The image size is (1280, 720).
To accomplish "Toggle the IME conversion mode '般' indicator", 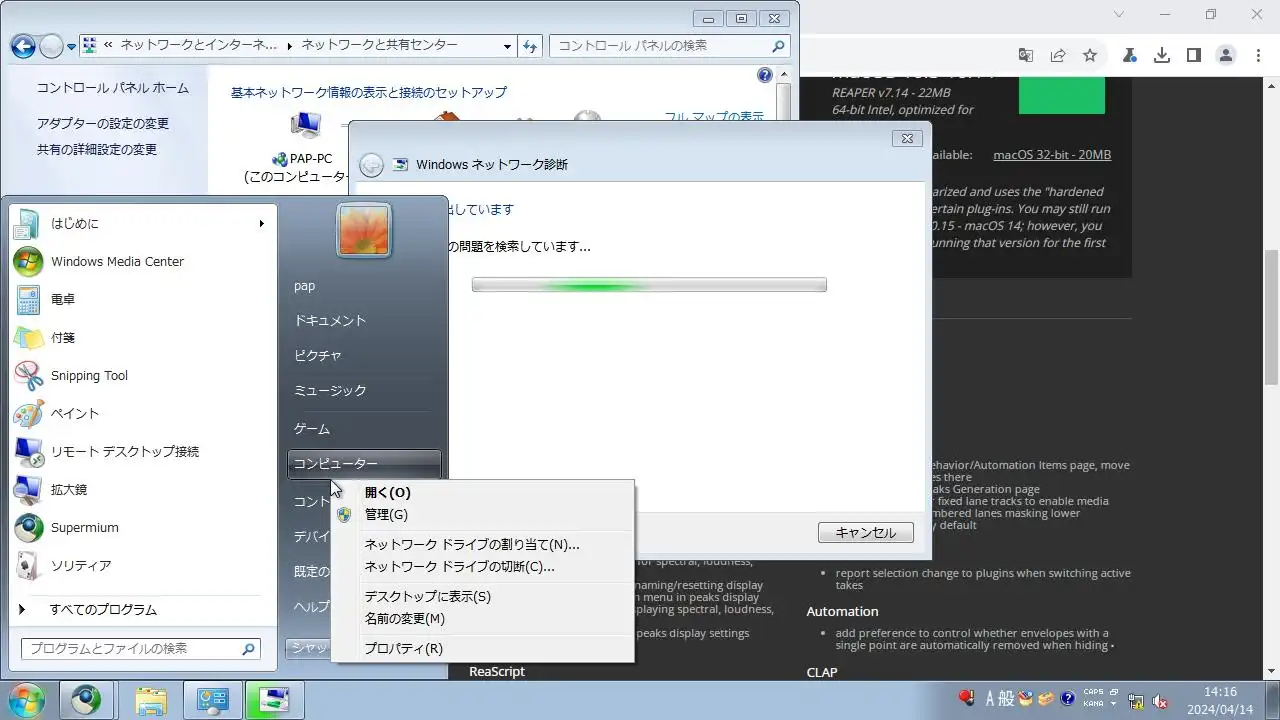I will pos(1007,698).
